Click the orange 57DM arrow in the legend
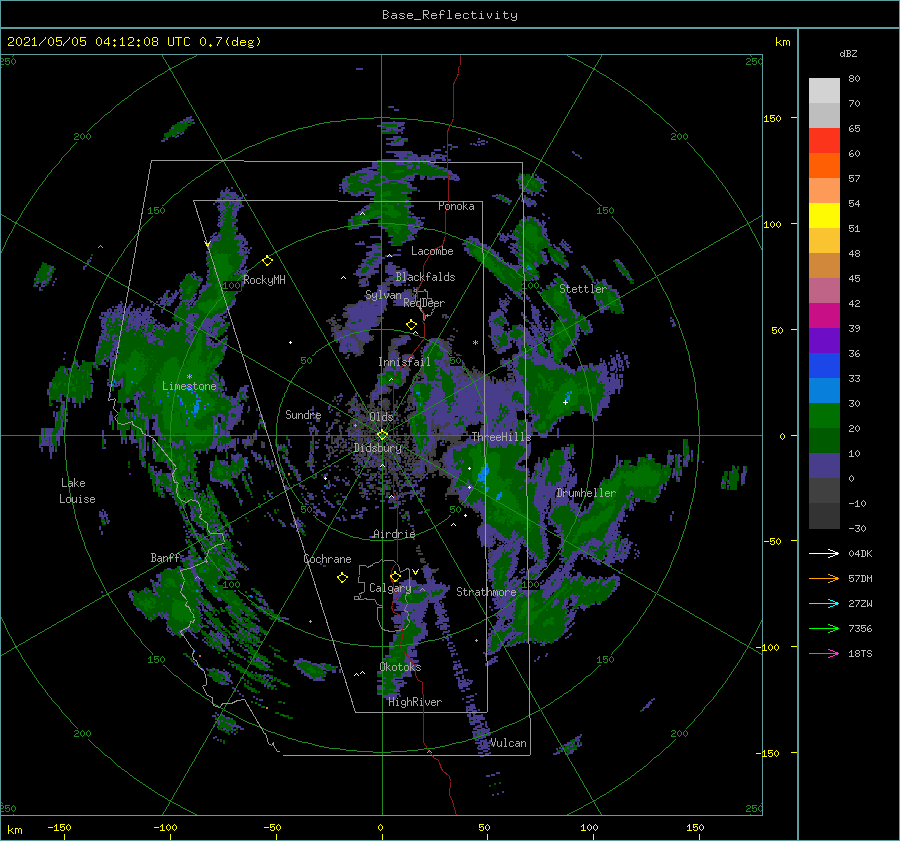900x841 pixels. click(x=824, y=579)
